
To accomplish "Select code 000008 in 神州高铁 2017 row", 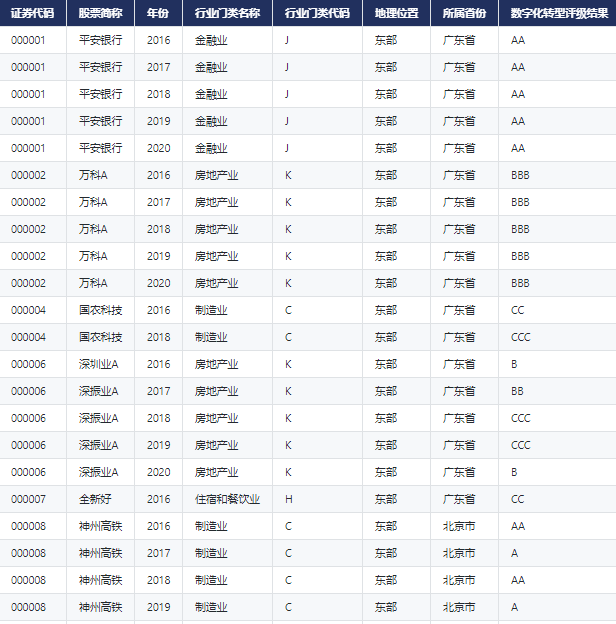I will click(x=28, y=553).
